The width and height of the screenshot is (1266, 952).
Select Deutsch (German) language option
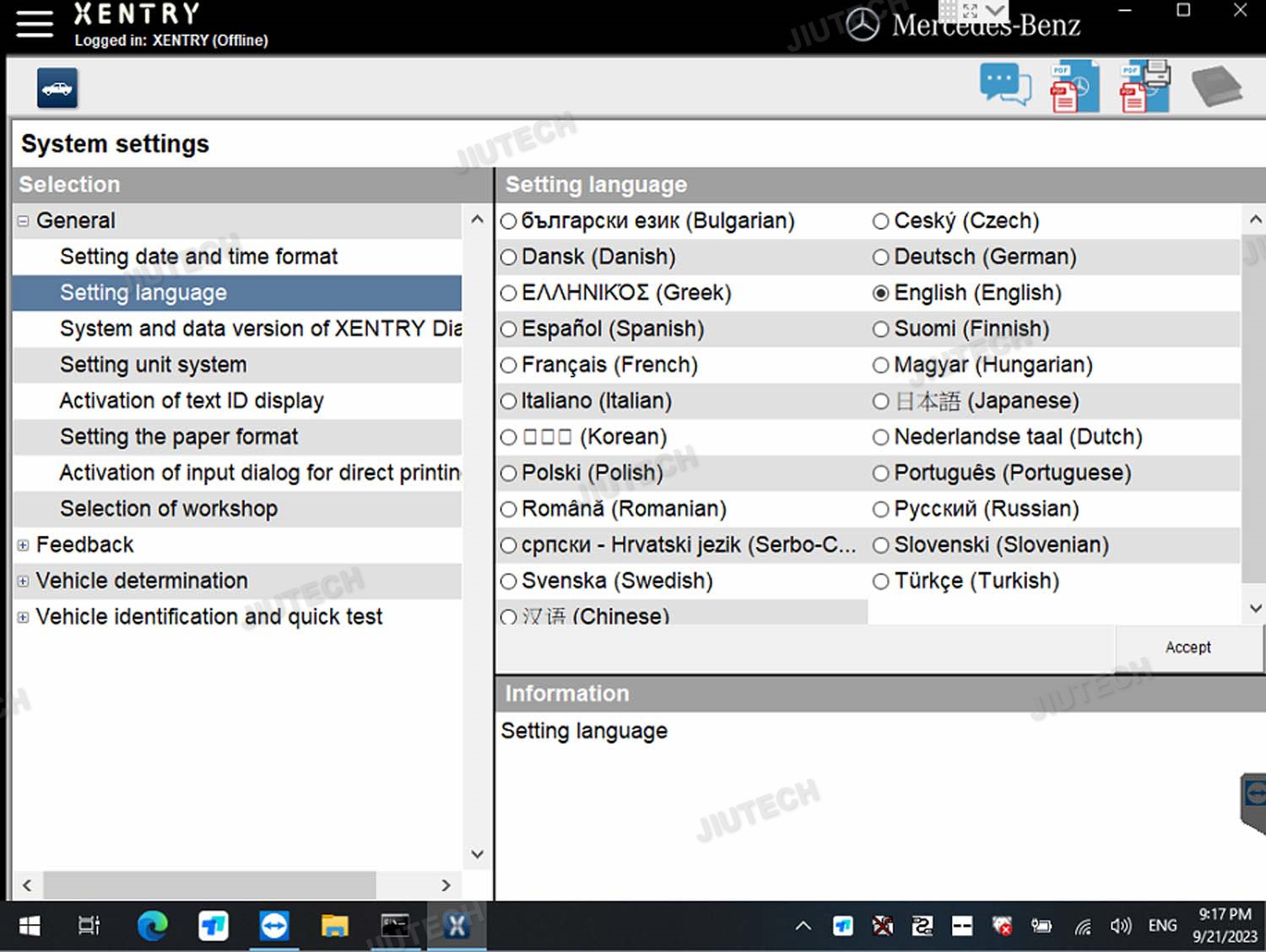pyautogui.click(x=881, y=257)
